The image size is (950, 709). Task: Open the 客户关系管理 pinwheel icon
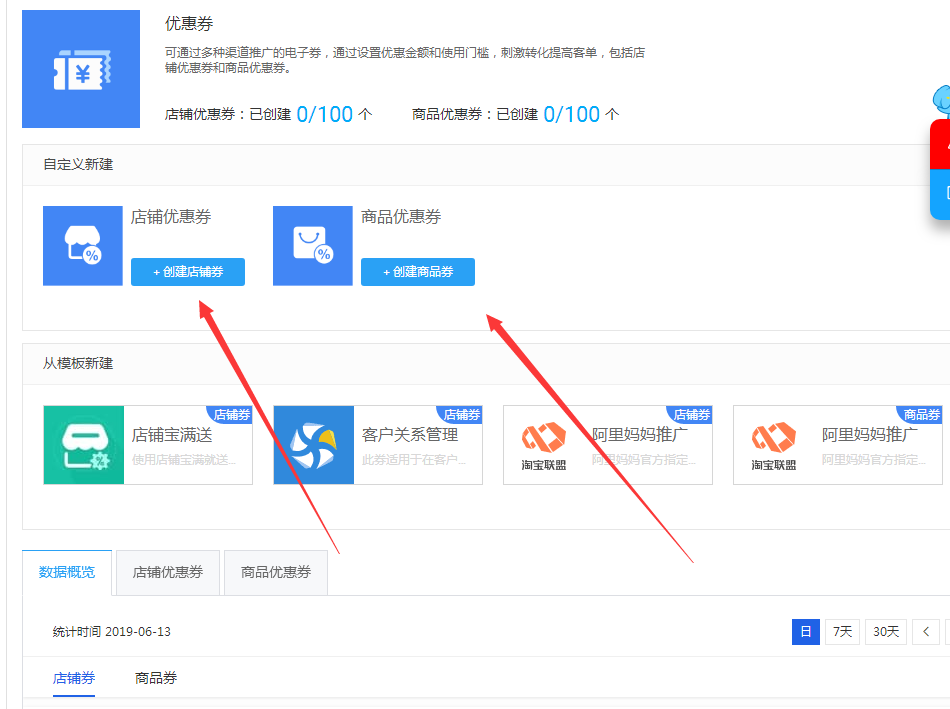(x=314, y=445)
